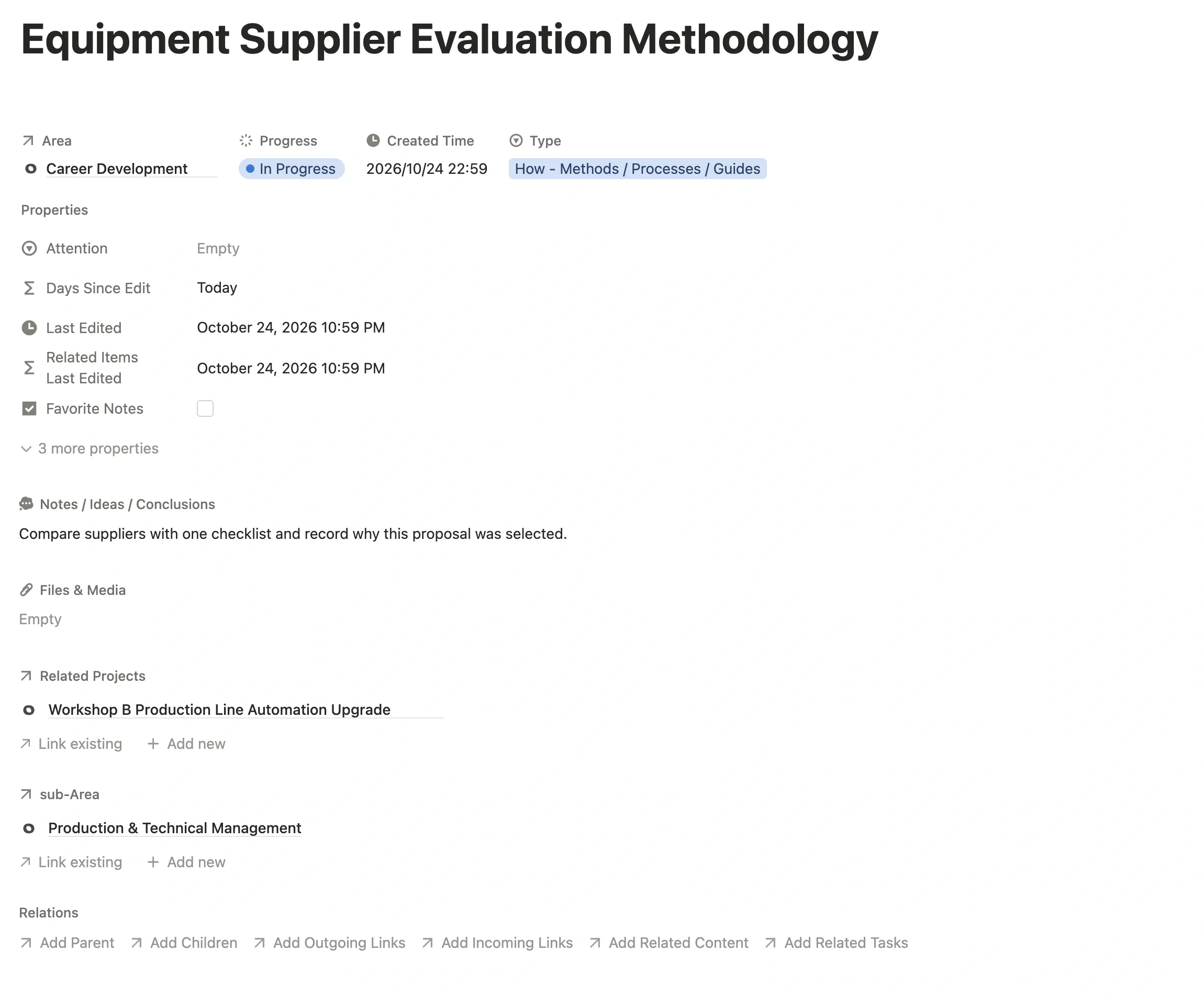The width and height of the screenshot is (1204, 995).
Task: Click Add Parent relation
Action: coord(67,943)
